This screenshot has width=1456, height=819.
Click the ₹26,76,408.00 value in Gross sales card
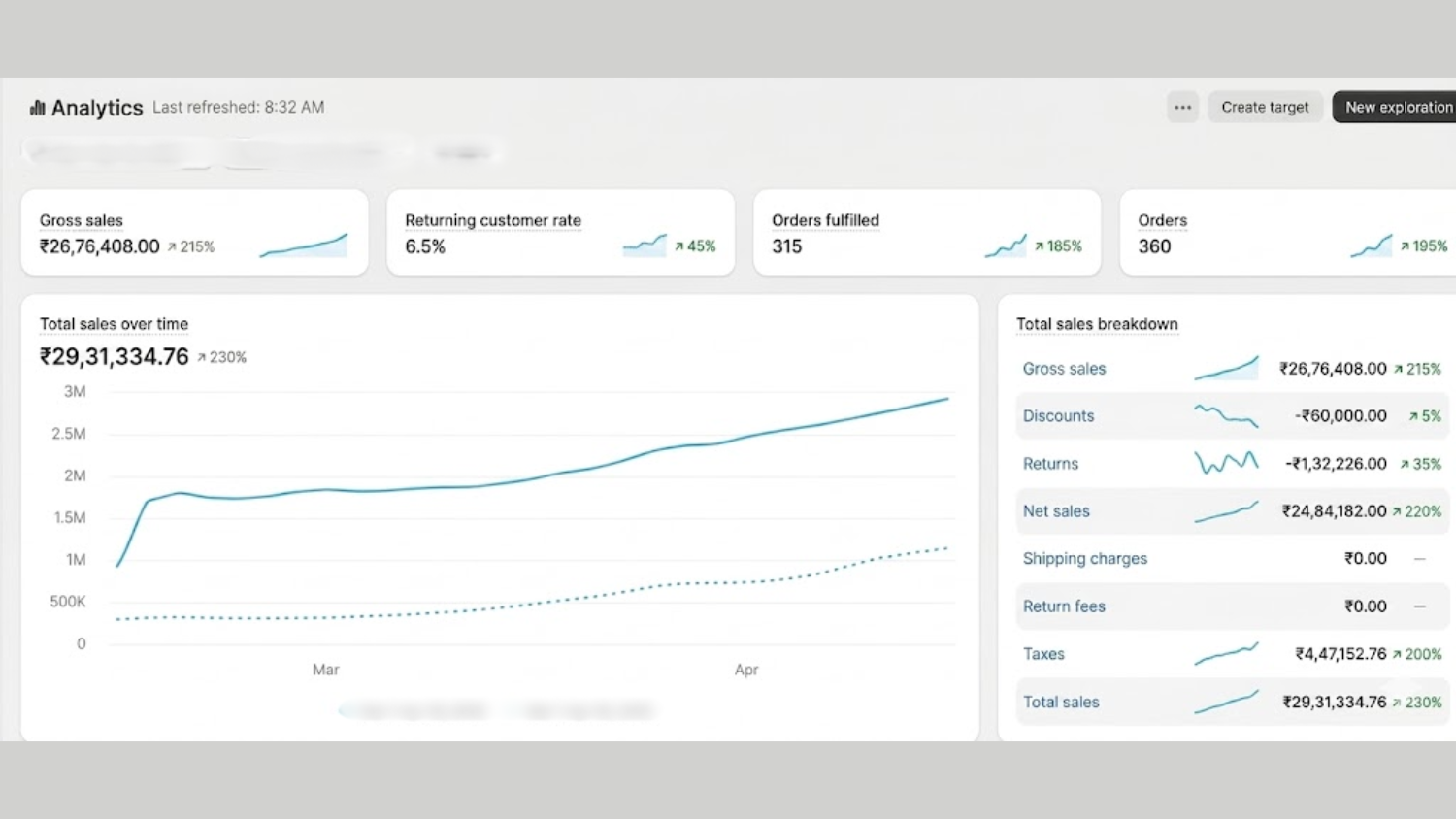point(99,246)
